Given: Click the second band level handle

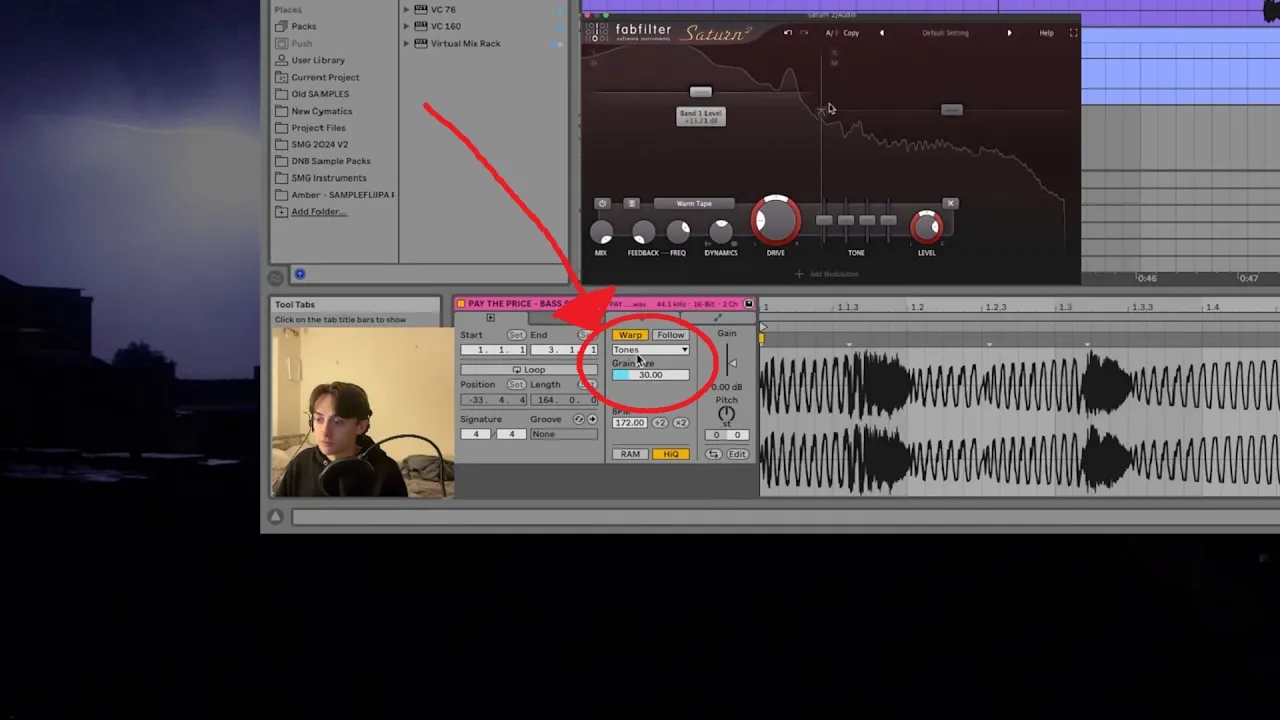Looking at the screenshot, I should tap(951, 110).
